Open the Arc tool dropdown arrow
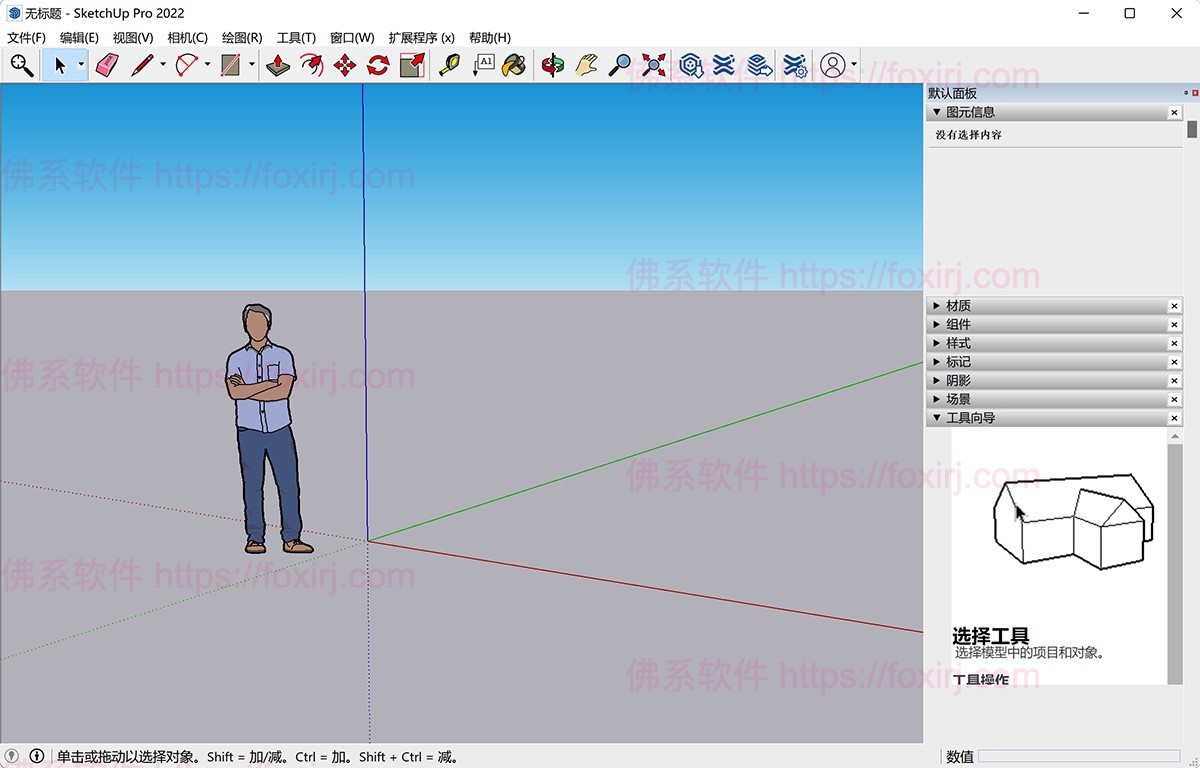This screenshot has width=1200, height=768. click(x=207, y=66)
